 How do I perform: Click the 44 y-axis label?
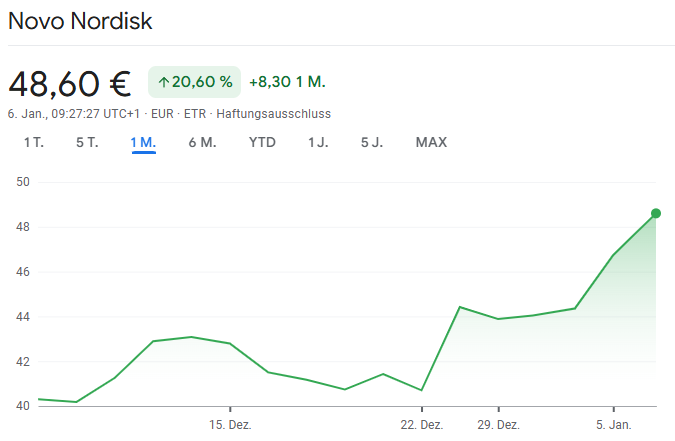tap(23, 317)
